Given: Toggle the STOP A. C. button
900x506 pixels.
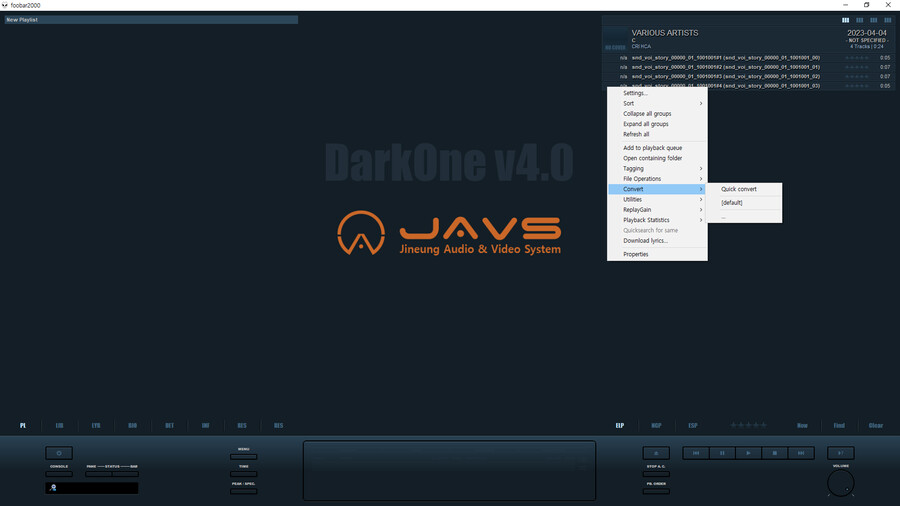Looking at the screenshot, I should [x=656, y=474].
